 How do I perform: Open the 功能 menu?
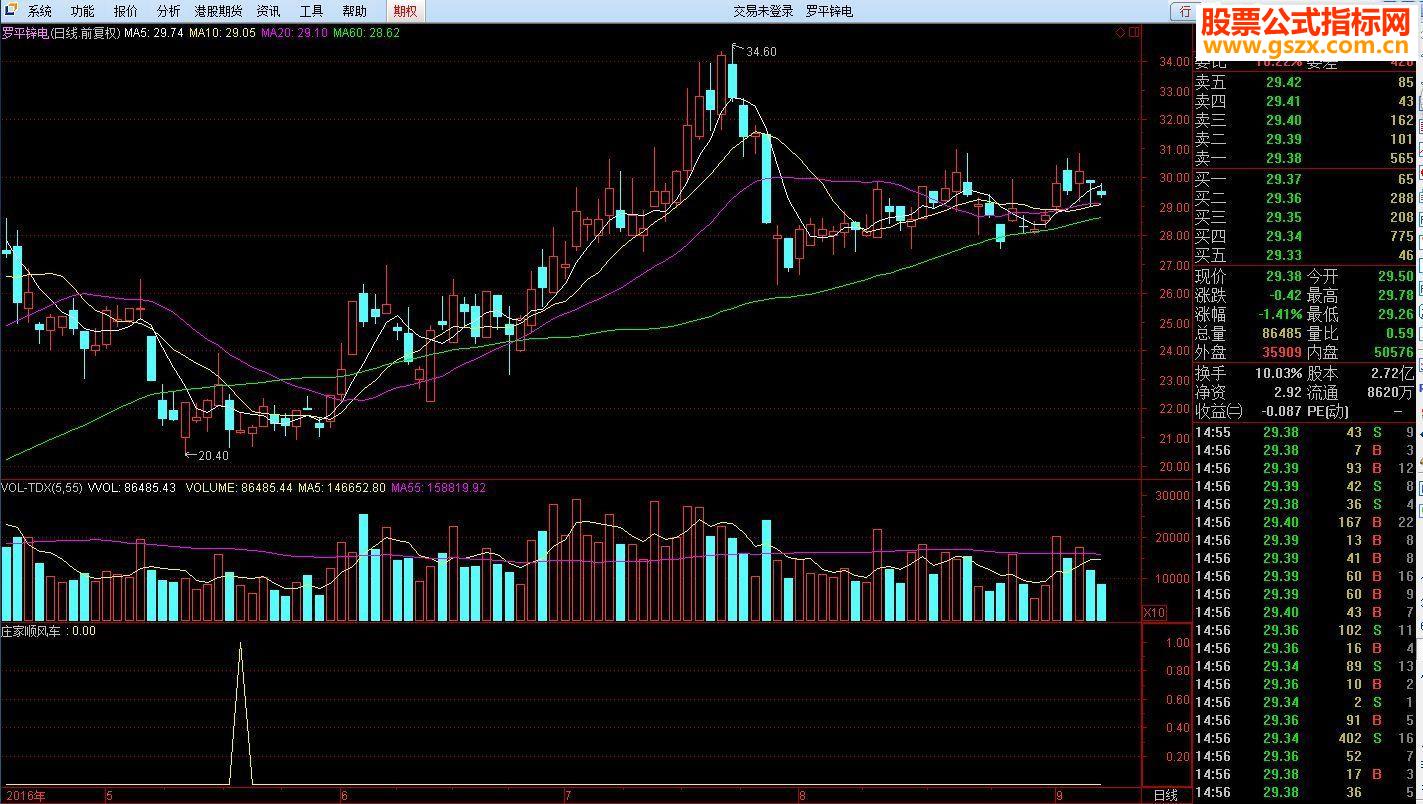[x=83, y=11]
